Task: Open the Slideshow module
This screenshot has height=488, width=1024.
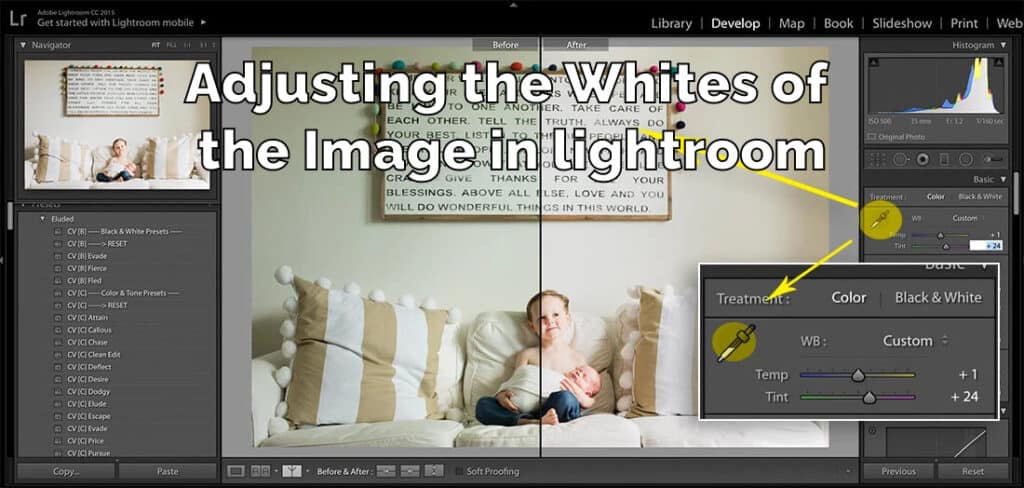Action: (902, 24)
